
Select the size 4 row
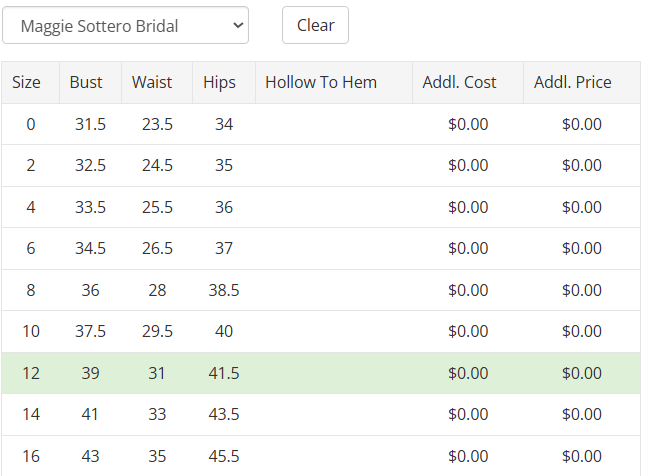coord(30,207)
